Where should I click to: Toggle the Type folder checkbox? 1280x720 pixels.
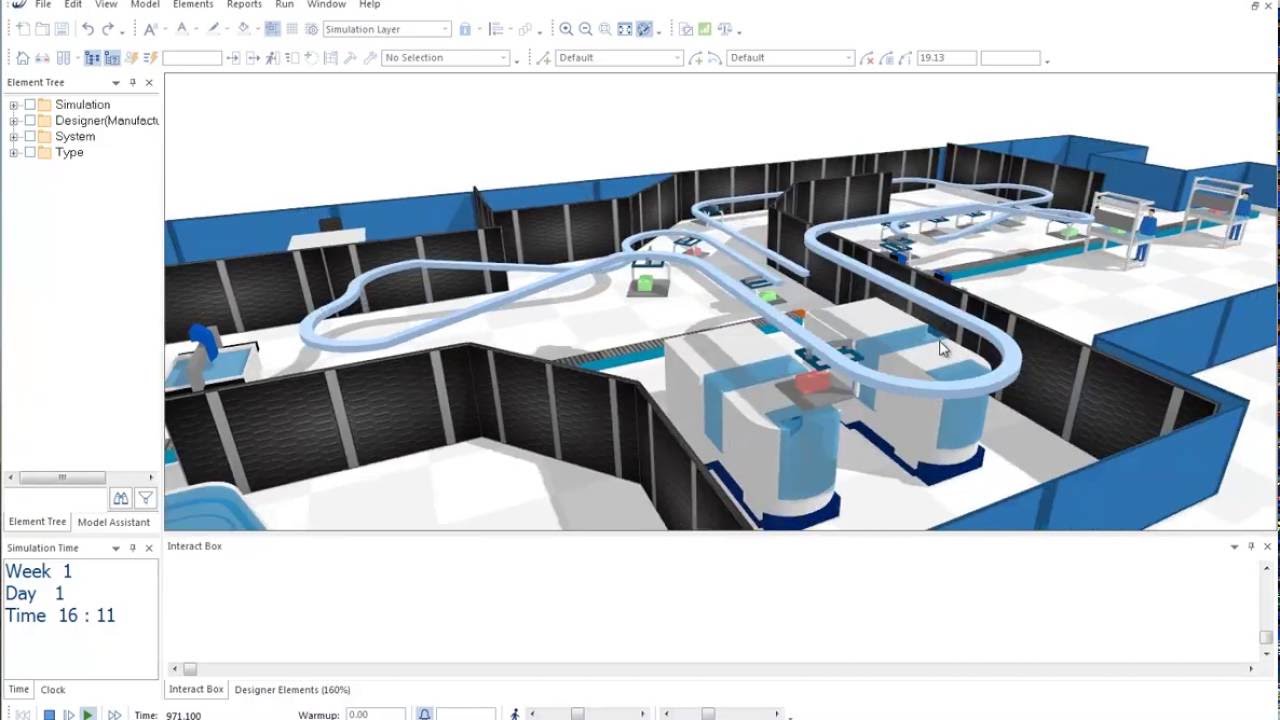click(x=30, y=153)
